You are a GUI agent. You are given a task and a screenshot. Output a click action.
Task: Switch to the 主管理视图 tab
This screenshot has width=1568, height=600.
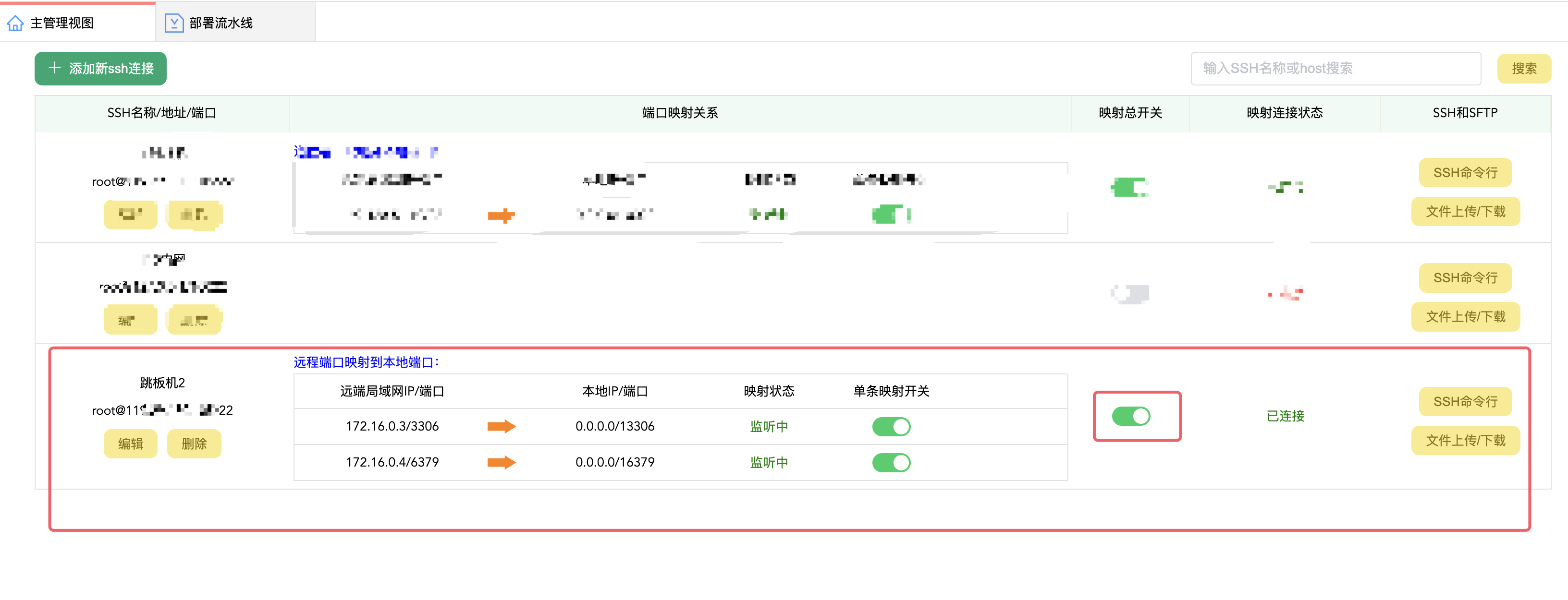coord(62,23)
